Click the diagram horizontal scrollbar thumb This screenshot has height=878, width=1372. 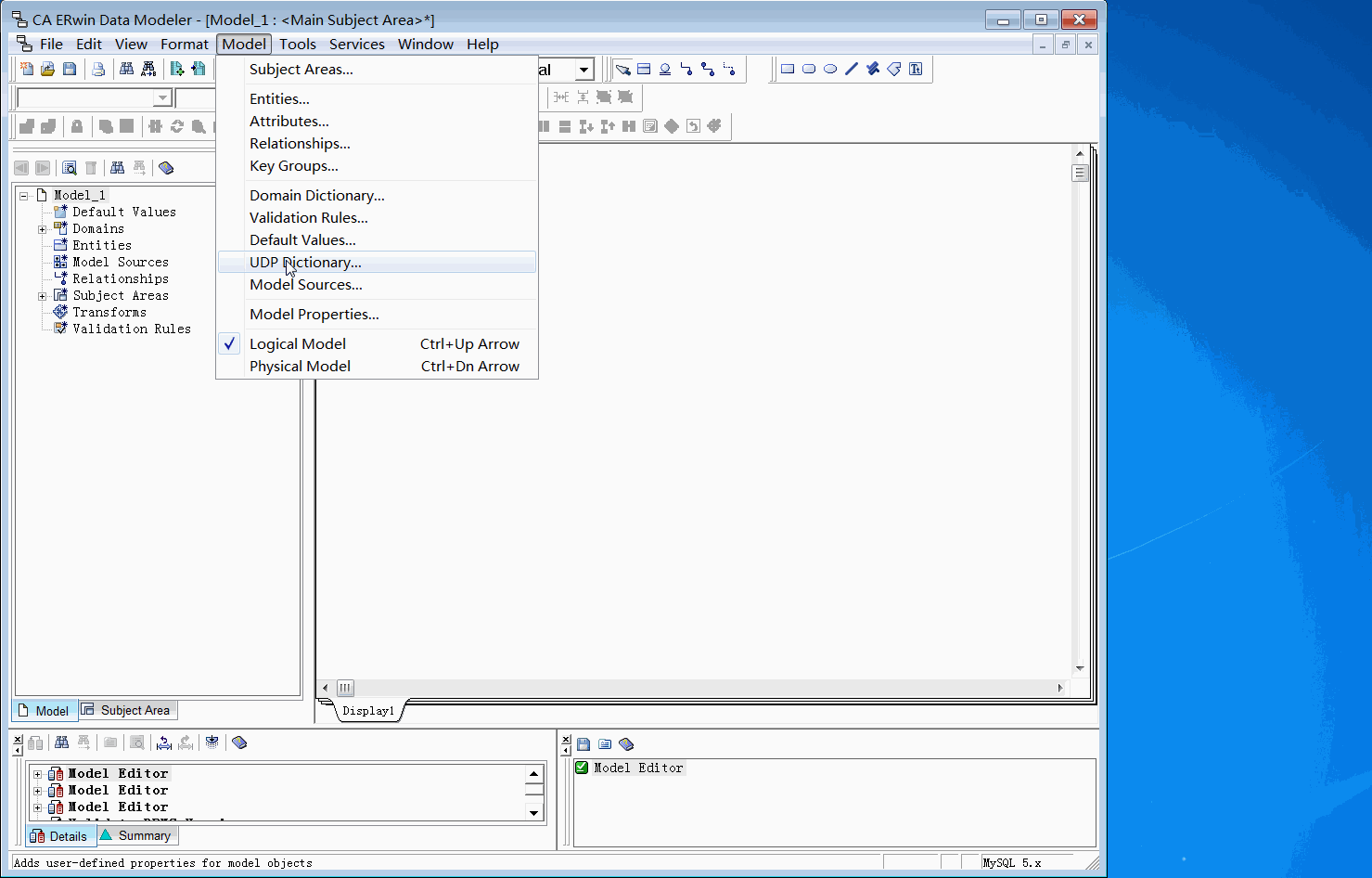(x=345, y=688)
